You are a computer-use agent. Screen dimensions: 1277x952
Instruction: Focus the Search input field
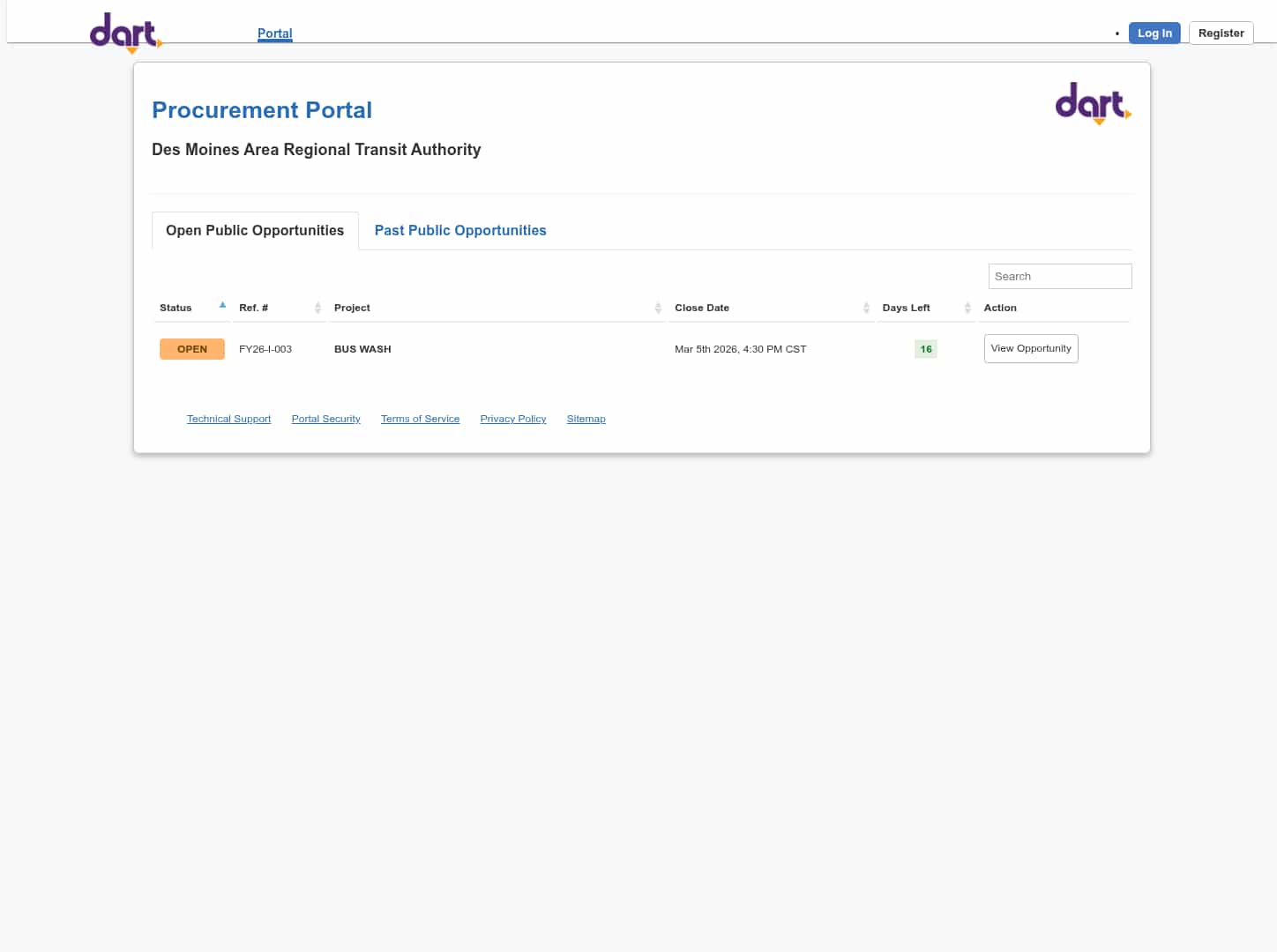click(1059, 276)
